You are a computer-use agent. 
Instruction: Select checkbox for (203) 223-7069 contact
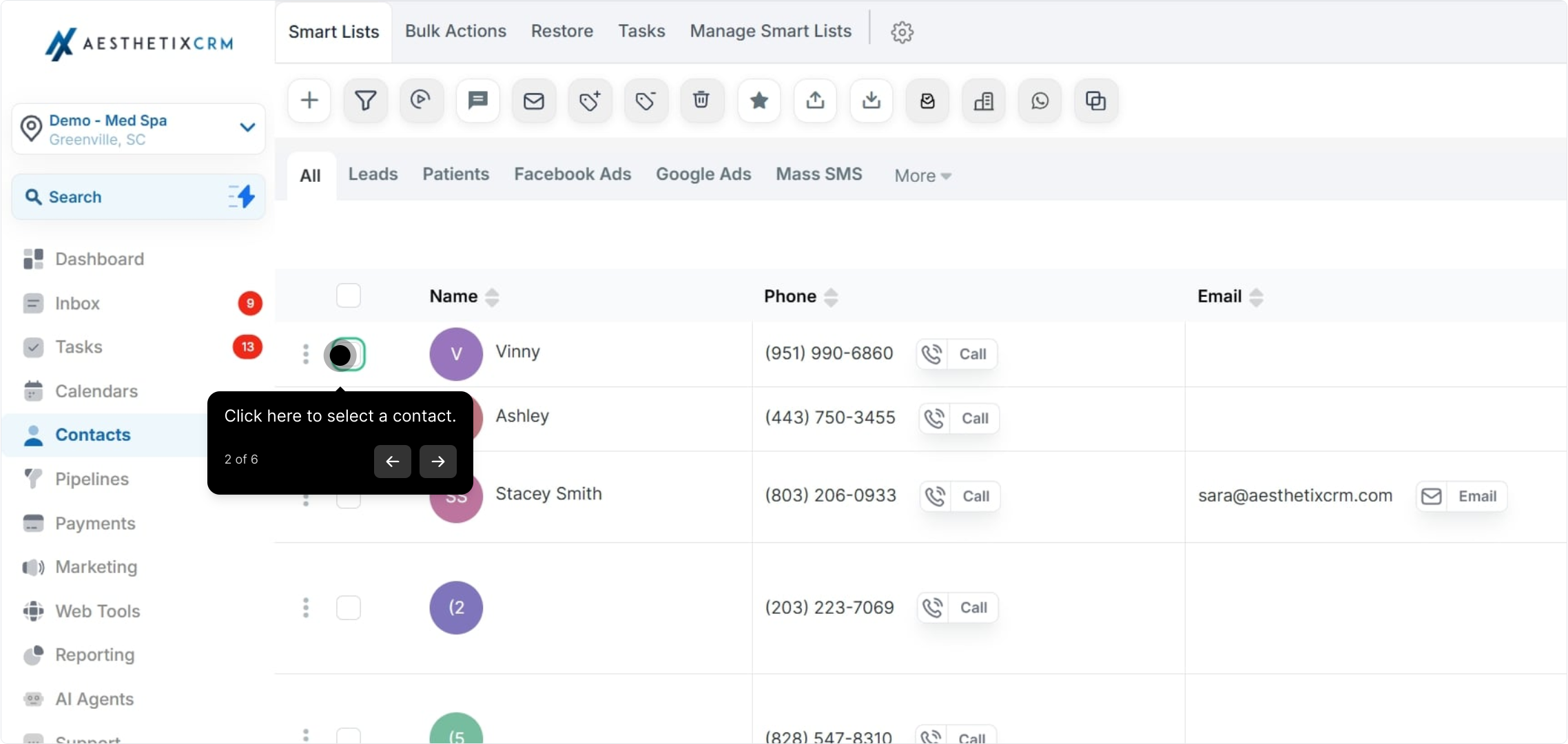point(349,608)
